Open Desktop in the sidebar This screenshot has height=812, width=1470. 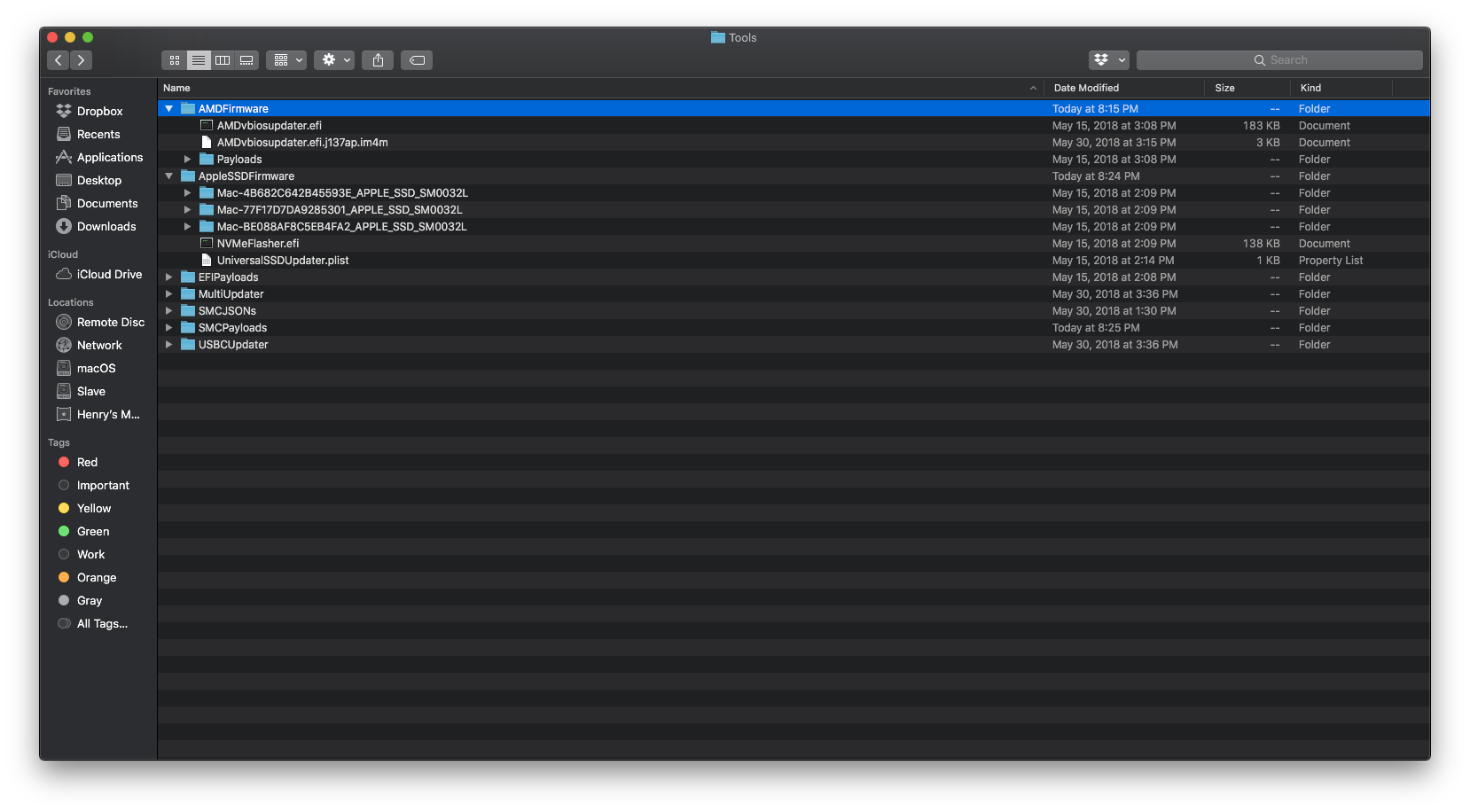click(x=99, y=181)
